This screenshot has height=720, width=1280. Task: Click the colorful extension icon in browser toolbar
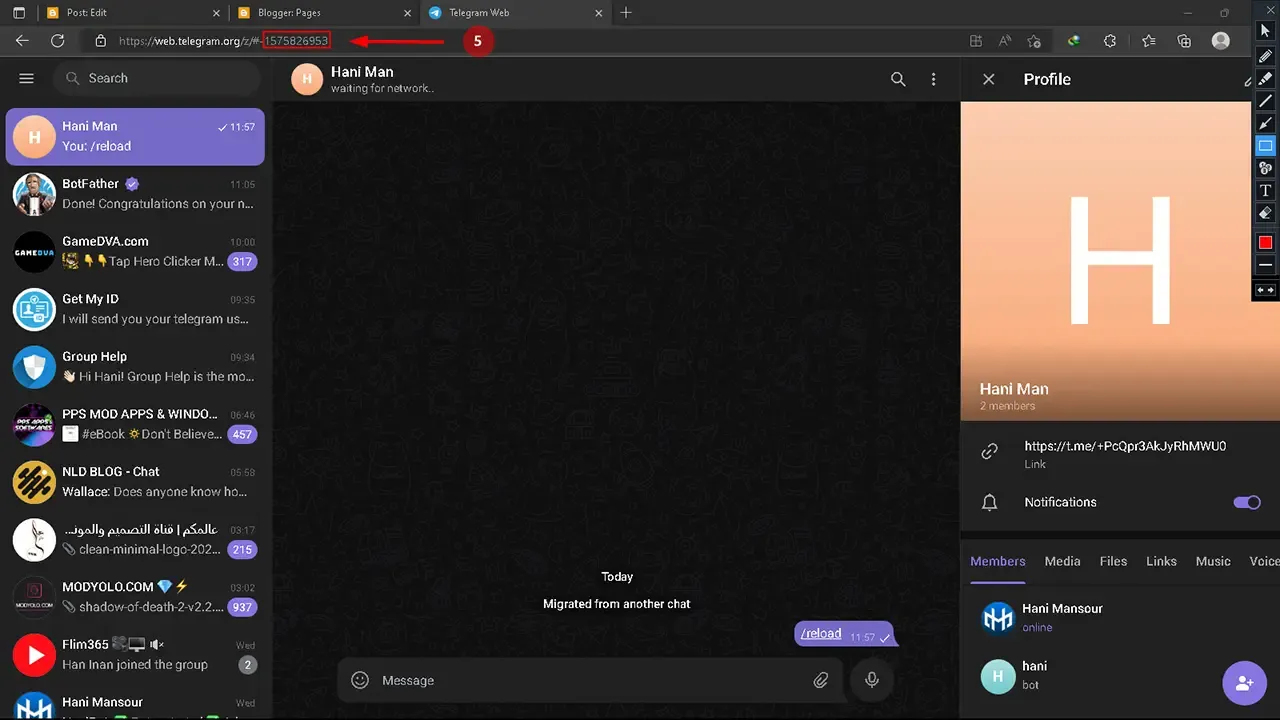pyautogui.click(x=1074, y=41)
